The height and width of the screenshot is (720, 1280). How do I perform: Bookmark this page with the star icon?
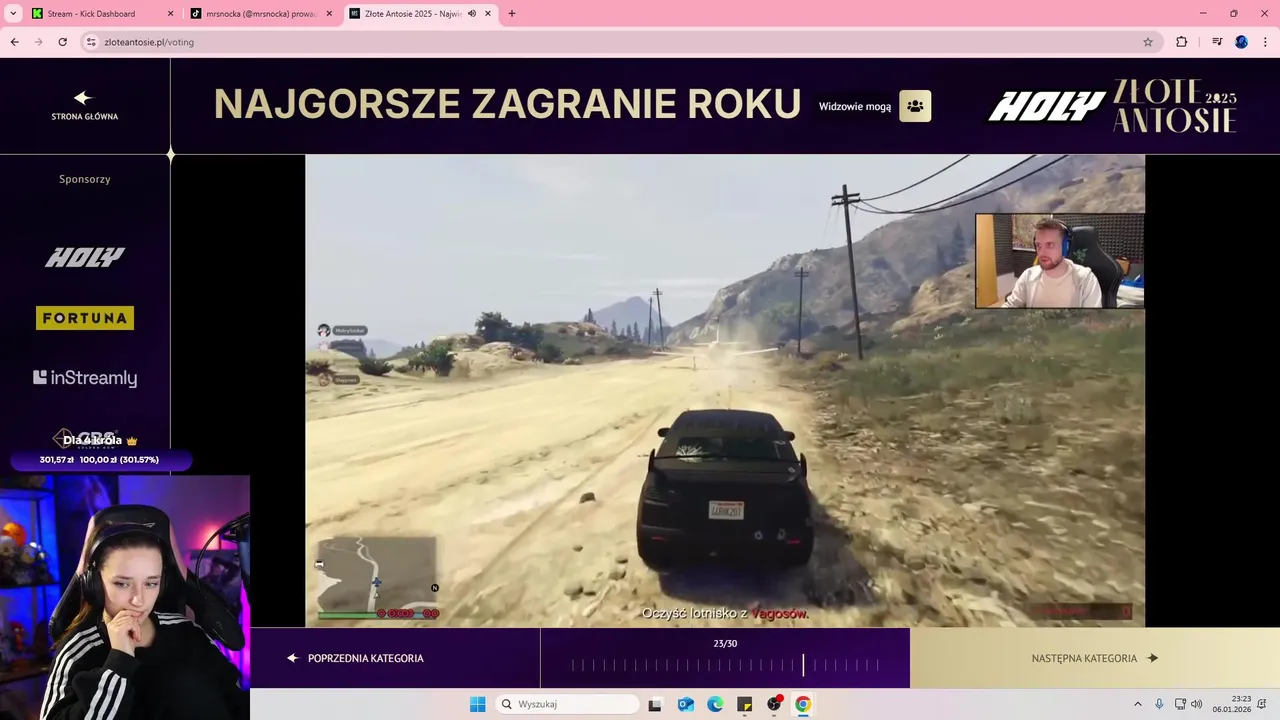coord(1148,42)
